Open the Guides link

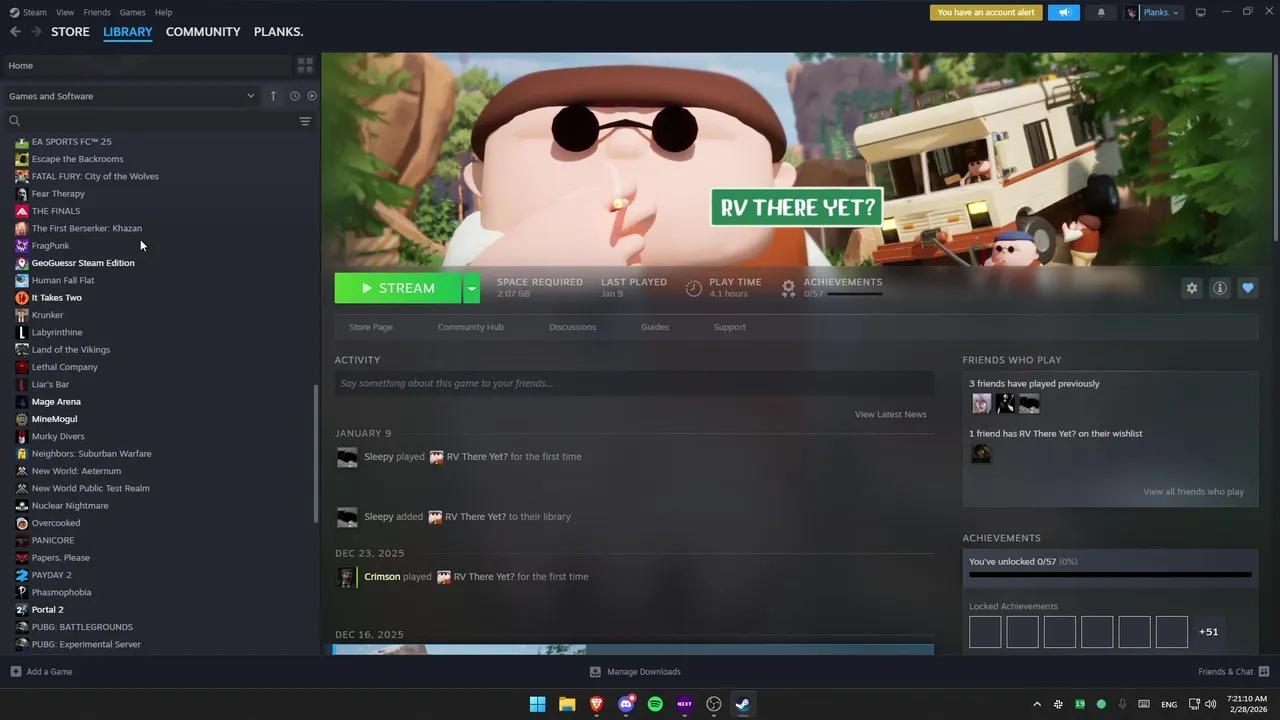pyautogui.click(x=655, y=327)
